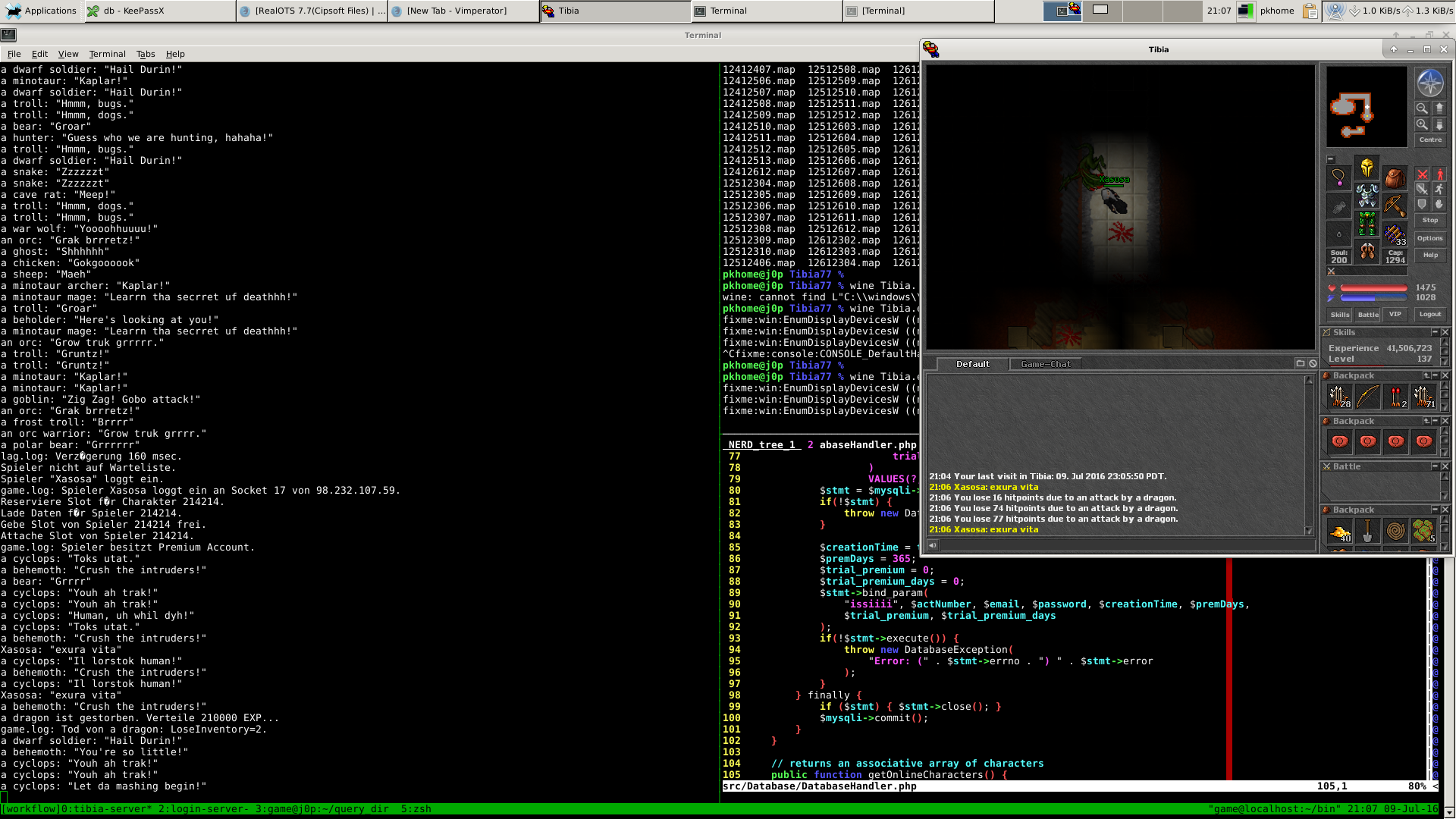Click the Centre minimap button
Screen dimensions: 1456x819
1430,140
